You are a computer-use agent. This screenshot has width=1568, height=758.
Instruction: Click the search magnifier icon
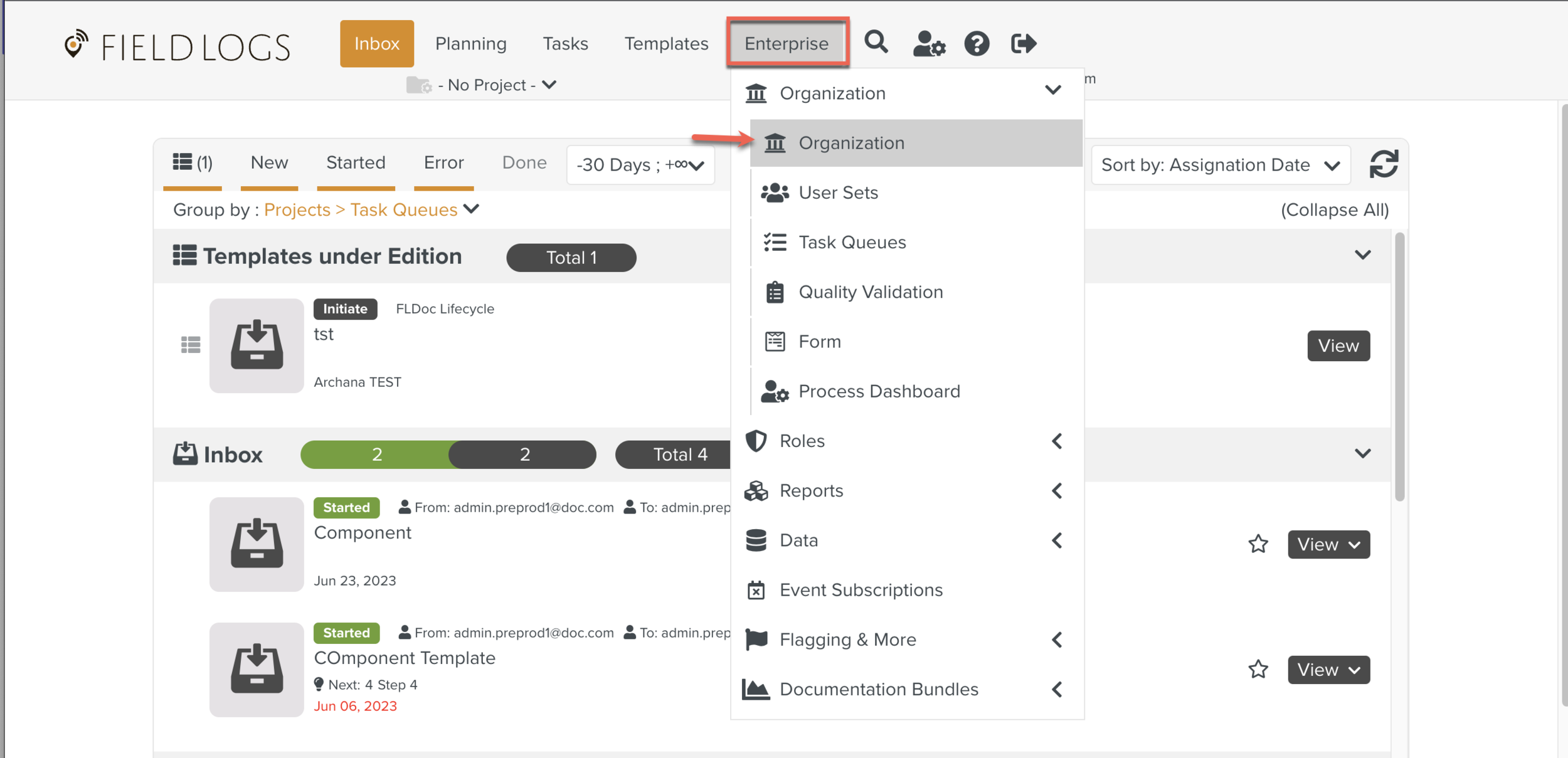point(876,43)
